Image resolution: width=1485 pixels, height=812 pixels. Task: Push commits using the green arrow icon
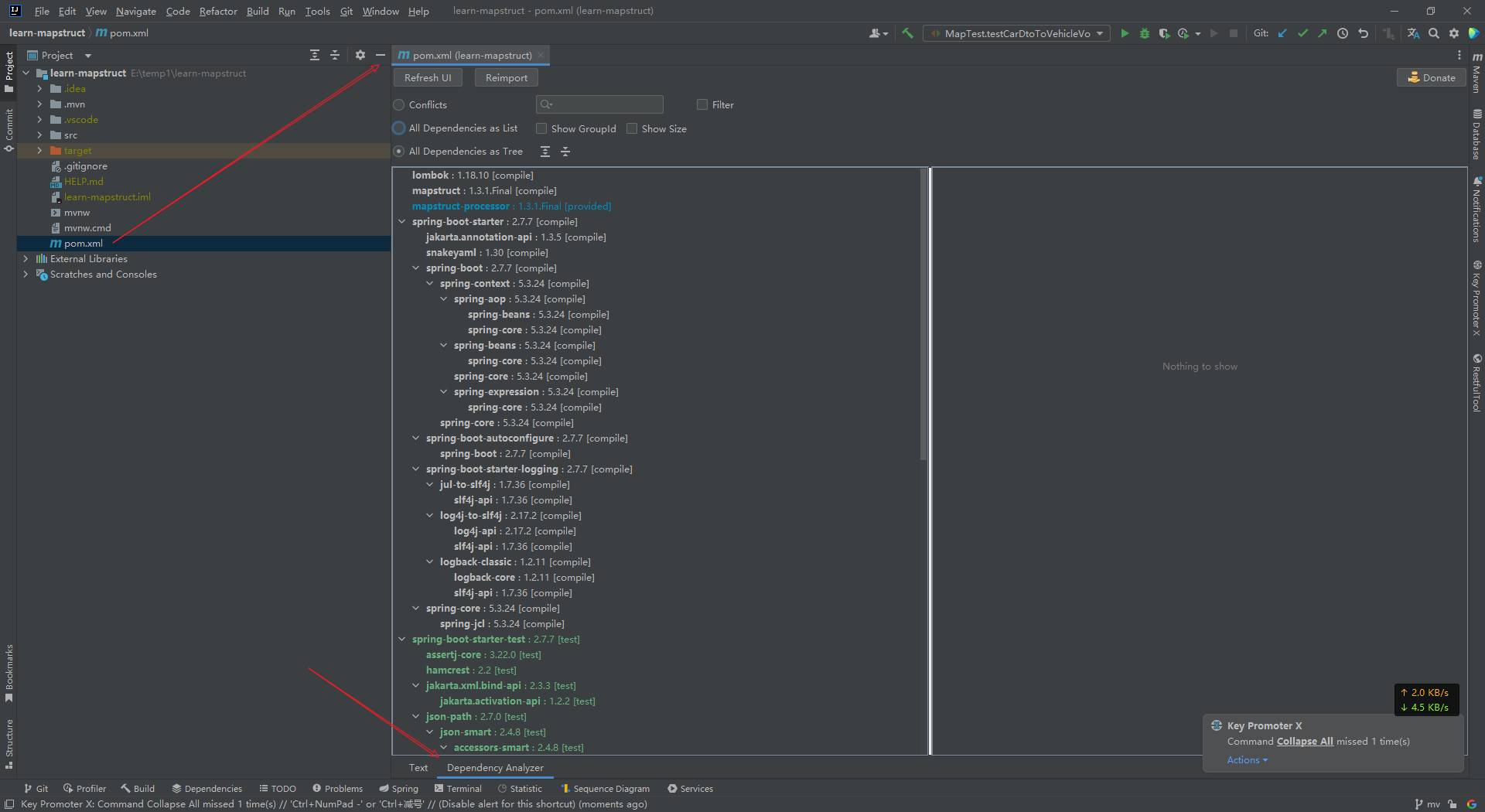click(x=1323, y=33)
